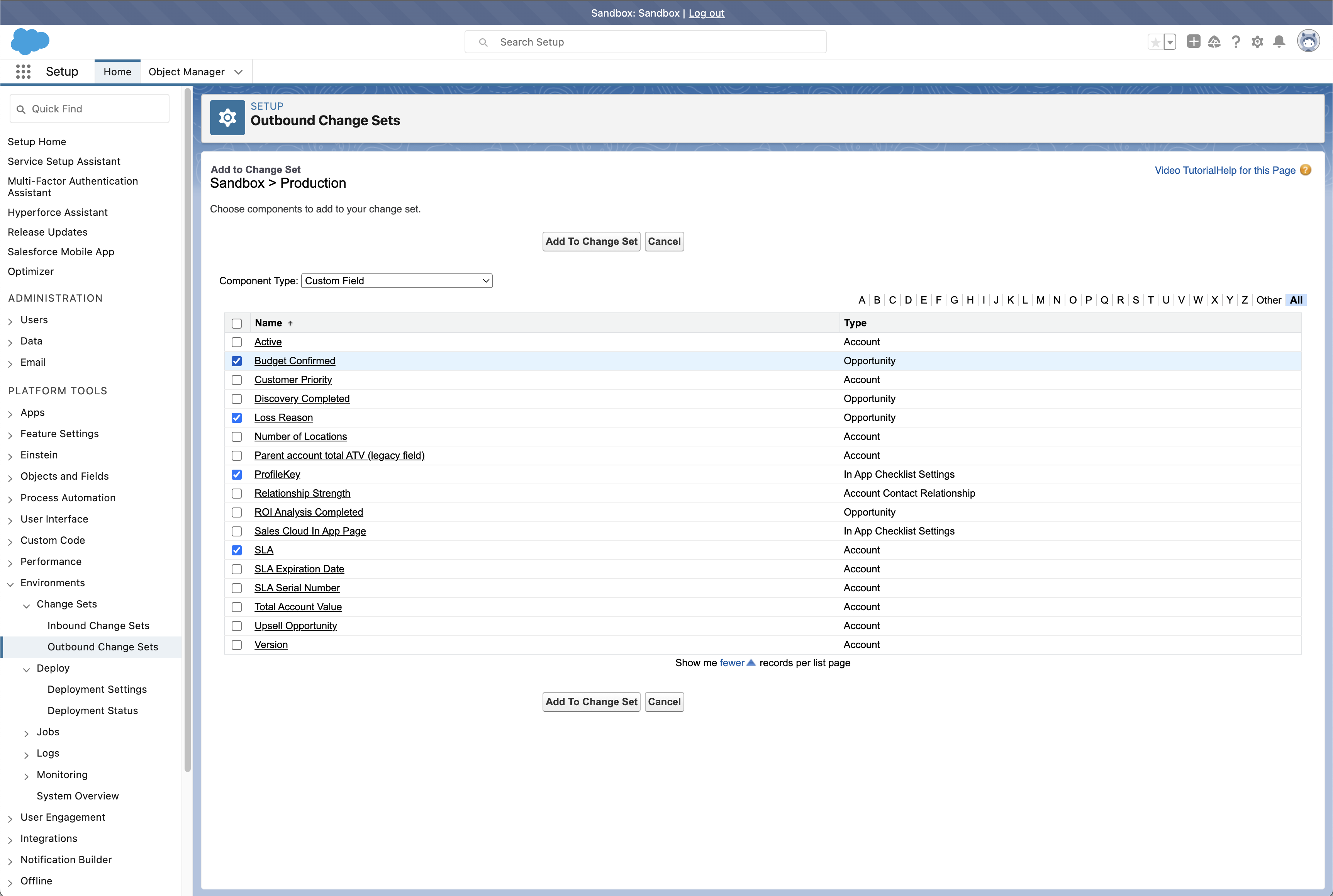Open the global actions plus icon
The height and width of the screenshot is (896, 1333).
[x=1193, y=42]
